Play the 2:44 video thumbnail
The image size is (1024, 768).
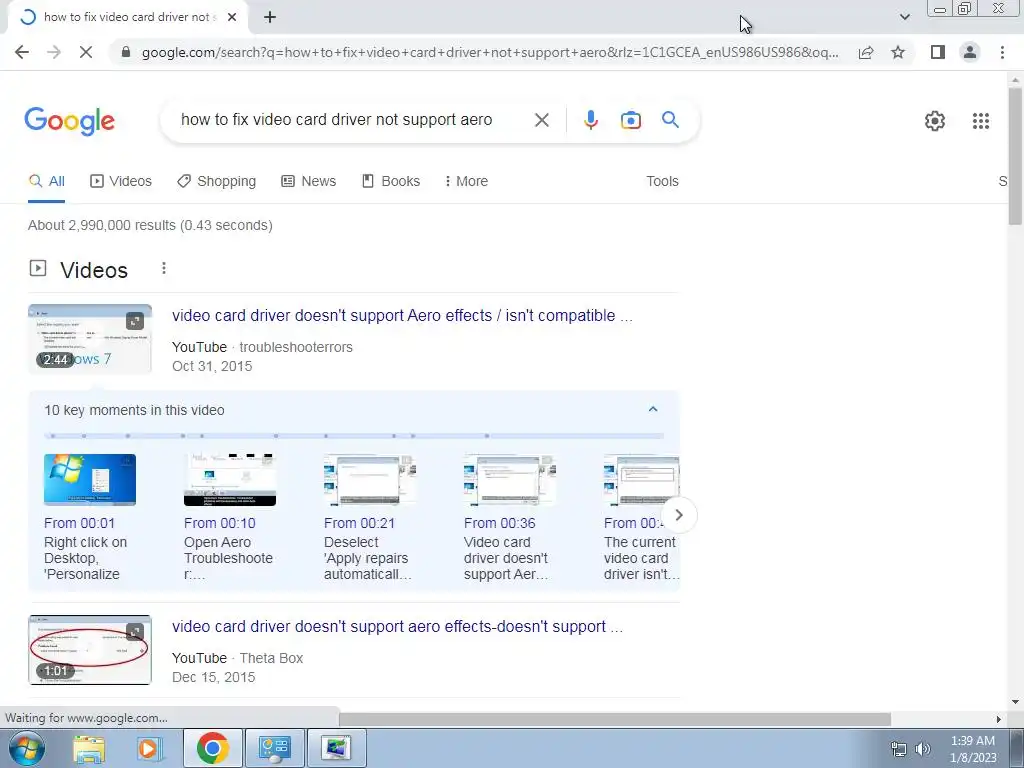pos(90,339)
